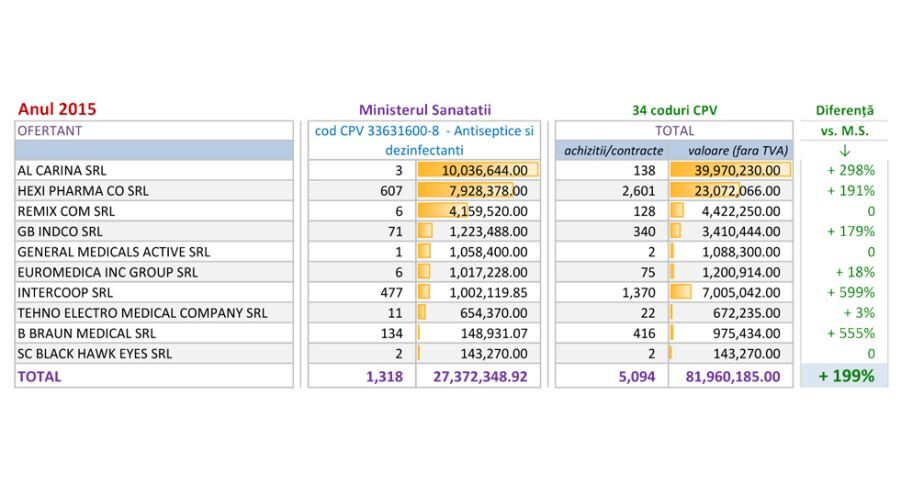Click the down arrow under 'vs. M.S.'
Viewport: 900px width, 486px height.
coord(844,151)
